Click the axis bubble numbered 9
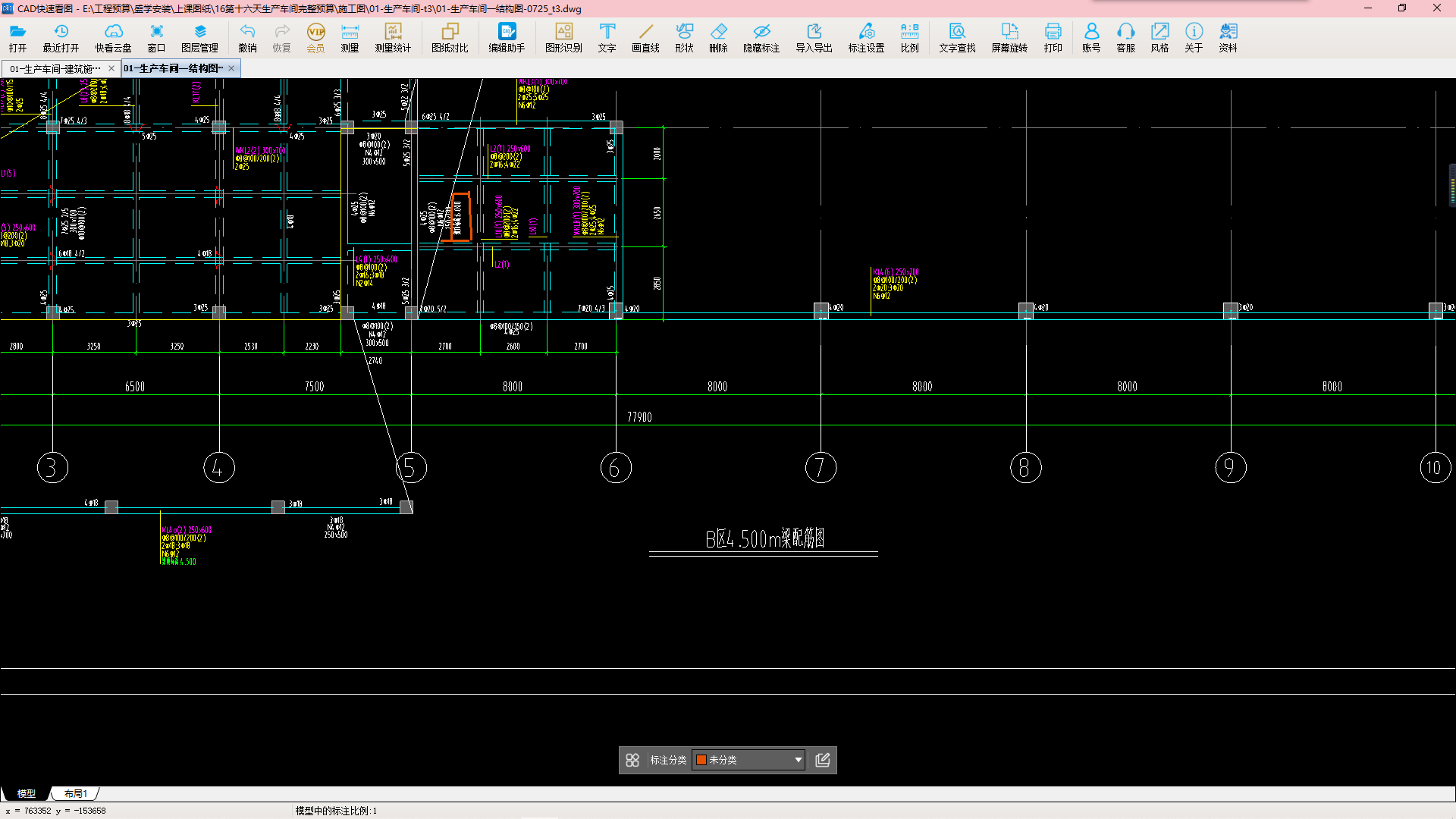 click(x=1230, y=468)
